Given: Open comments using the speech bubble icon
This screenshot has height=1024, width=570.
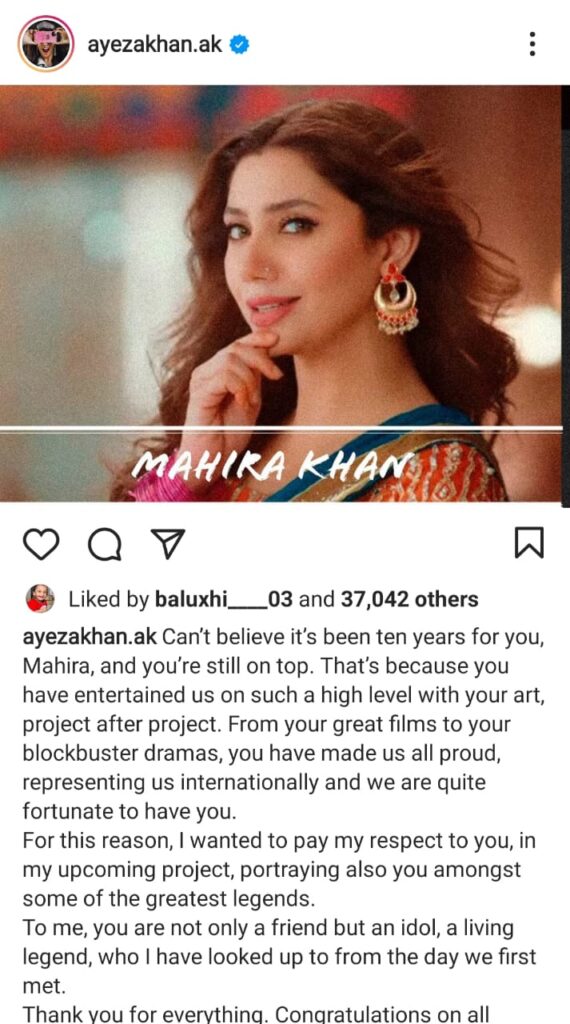Looking at the screenshot, I should [x=104, y=543].
